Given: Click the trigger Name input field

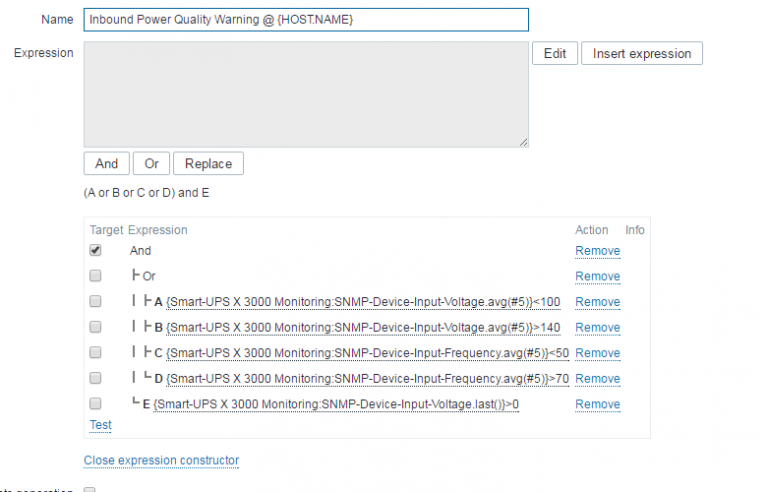Looking at the screenshot, I should 306,20.
